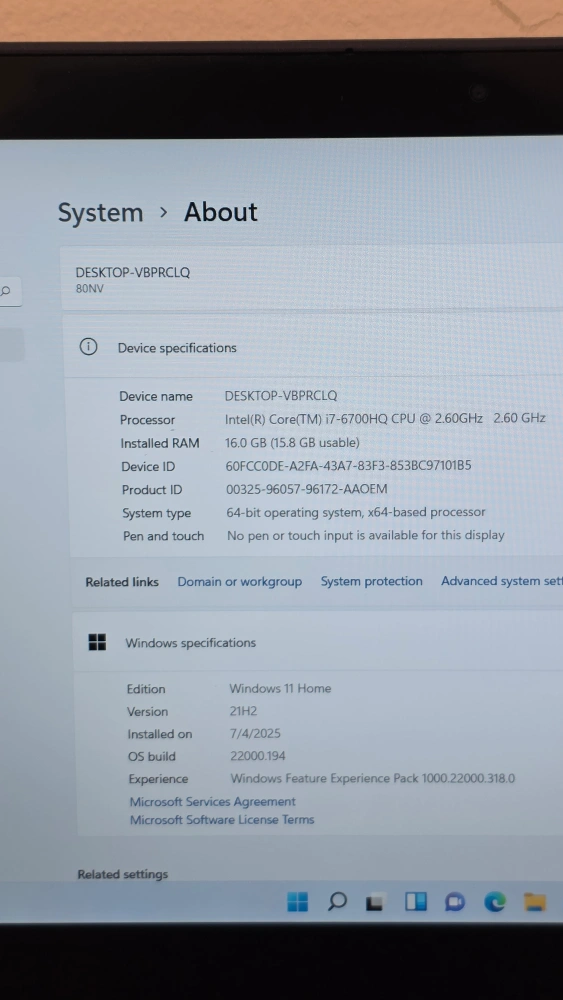The image size is (563, 1000).
Task: Select the Windows Feature Experience Pack value
Action: pos(372,778)
